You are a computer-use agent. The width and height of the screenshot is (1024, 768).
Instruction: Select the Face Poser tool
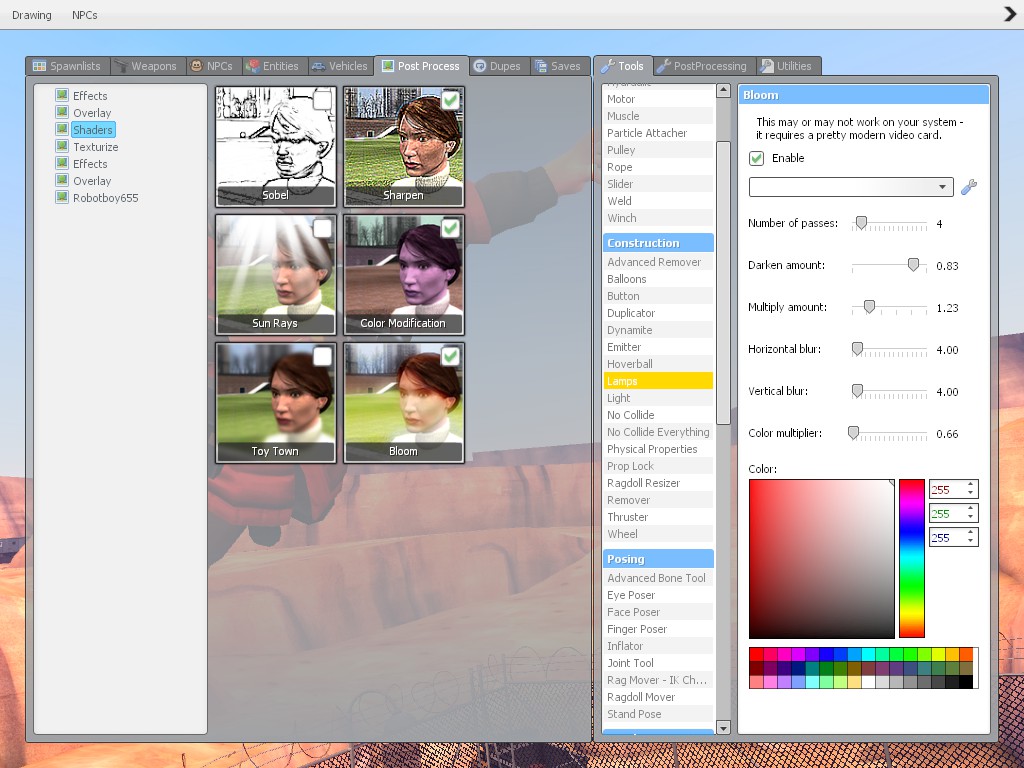tap(658, 612)
